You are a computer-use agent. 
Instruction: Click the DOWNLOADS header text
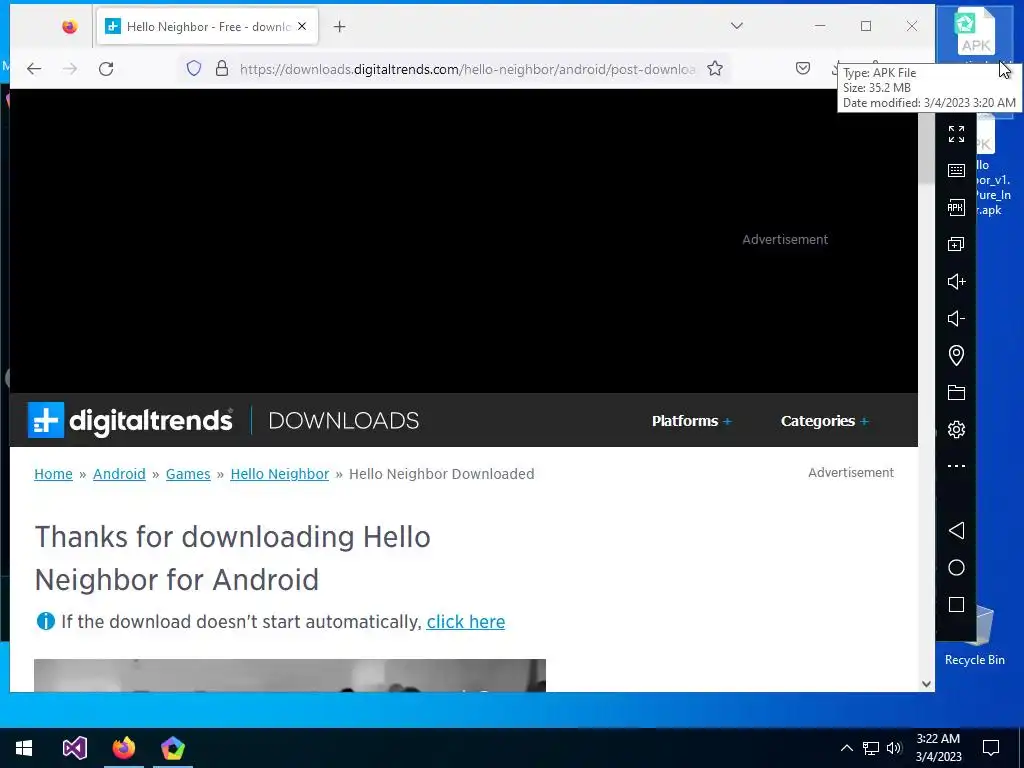click(344, 421)
